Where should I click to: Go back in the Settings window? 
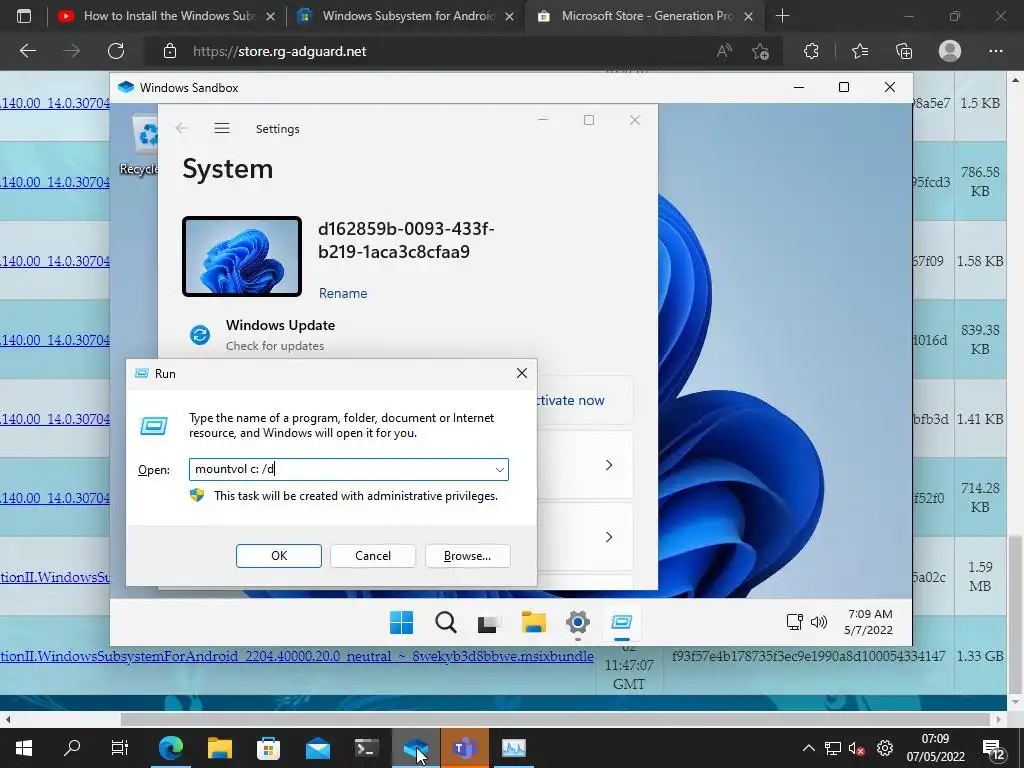click(182, 128)
